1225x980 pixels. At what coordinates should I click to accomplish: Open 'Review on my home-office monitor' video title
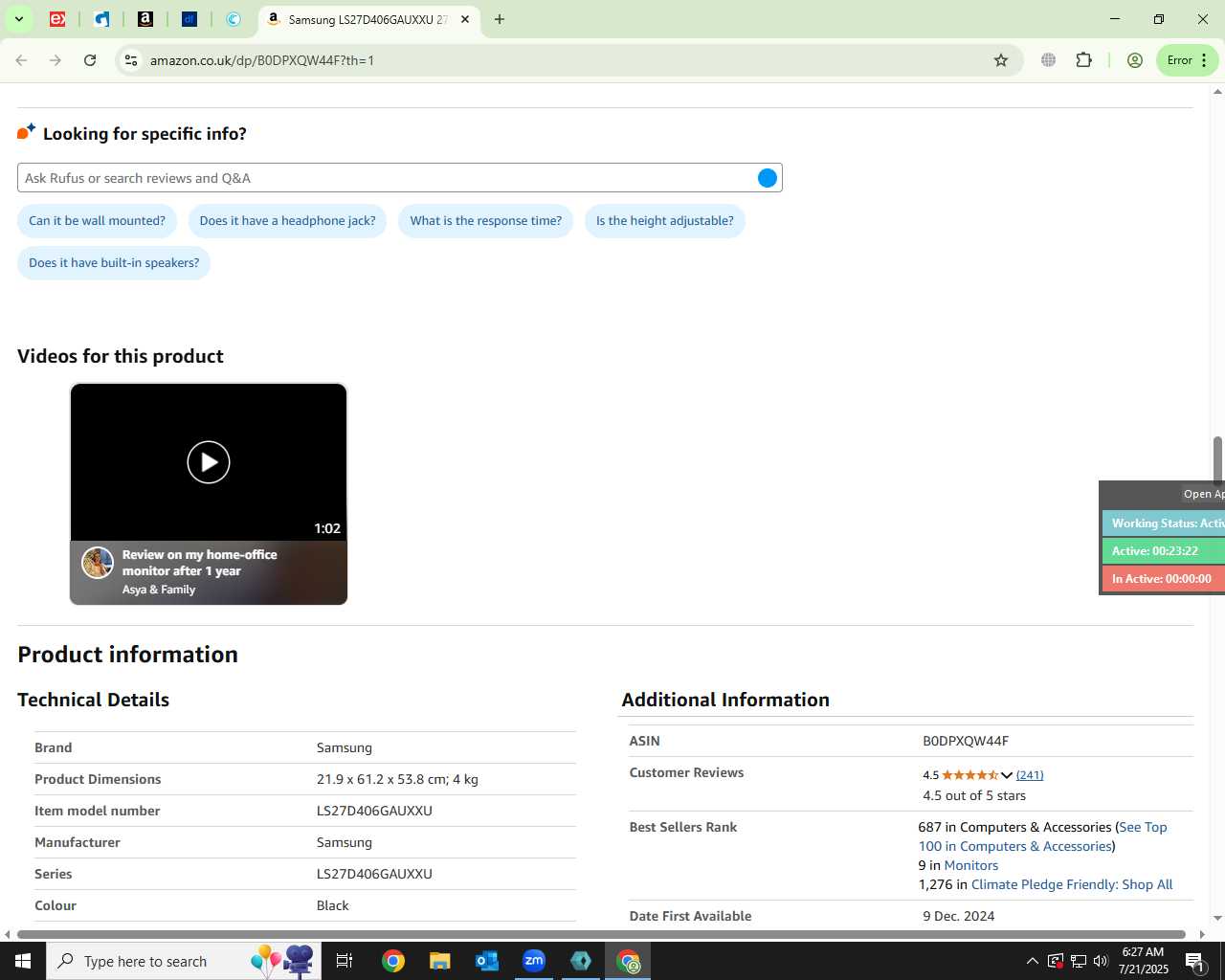(199, 563)
